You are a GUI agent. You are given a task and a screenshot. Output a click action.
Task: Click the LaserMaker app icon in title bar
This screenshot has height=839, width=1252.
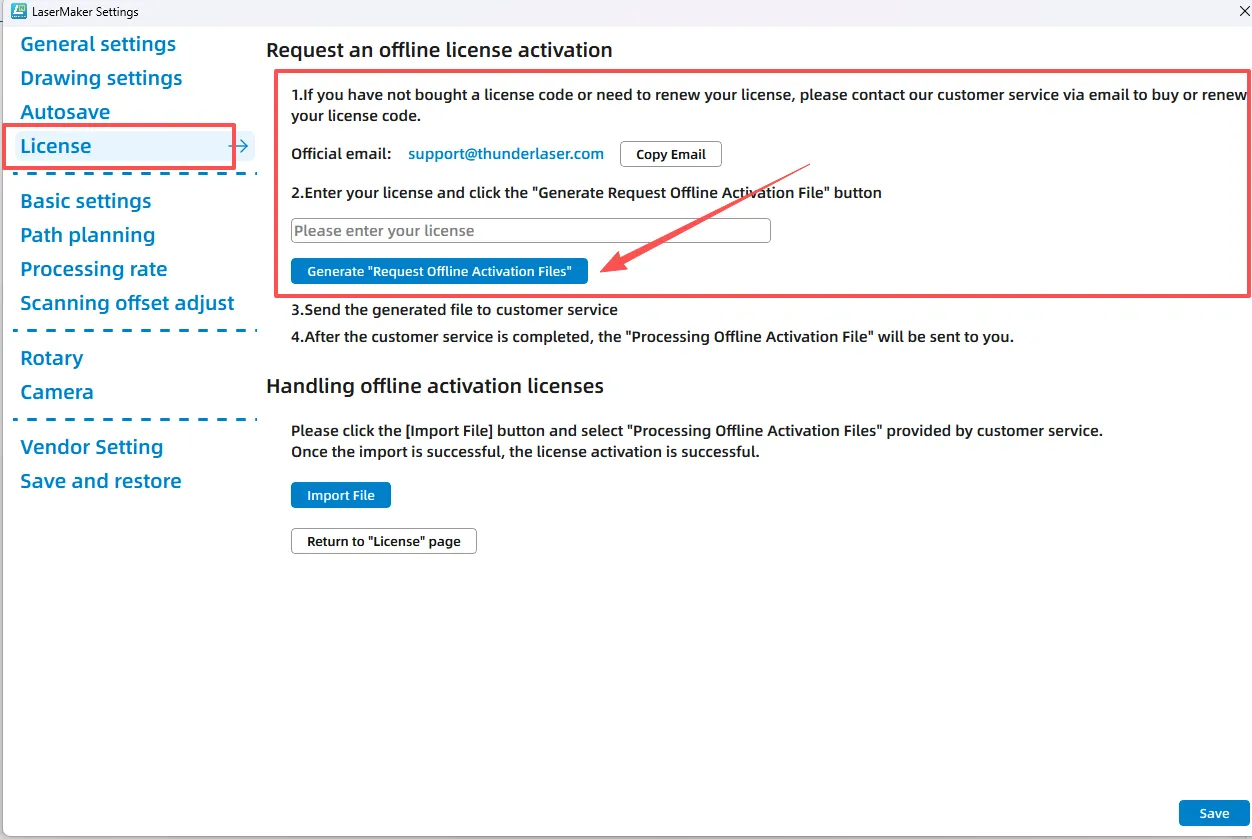18,12
